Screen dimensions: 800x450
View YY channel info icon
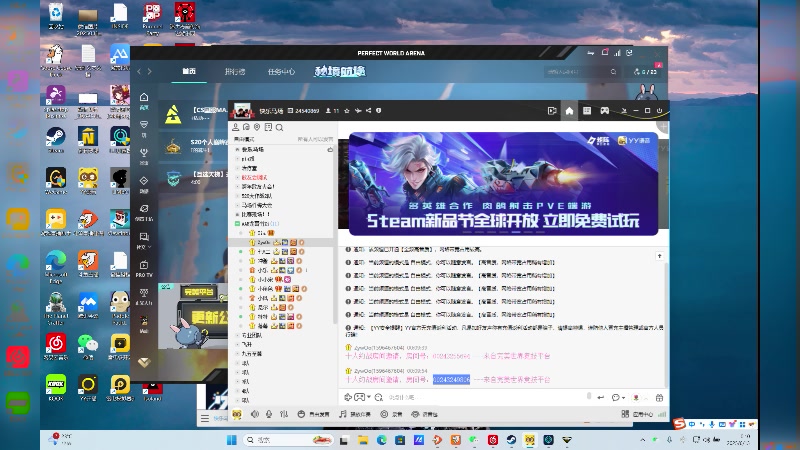click(379, 111)
